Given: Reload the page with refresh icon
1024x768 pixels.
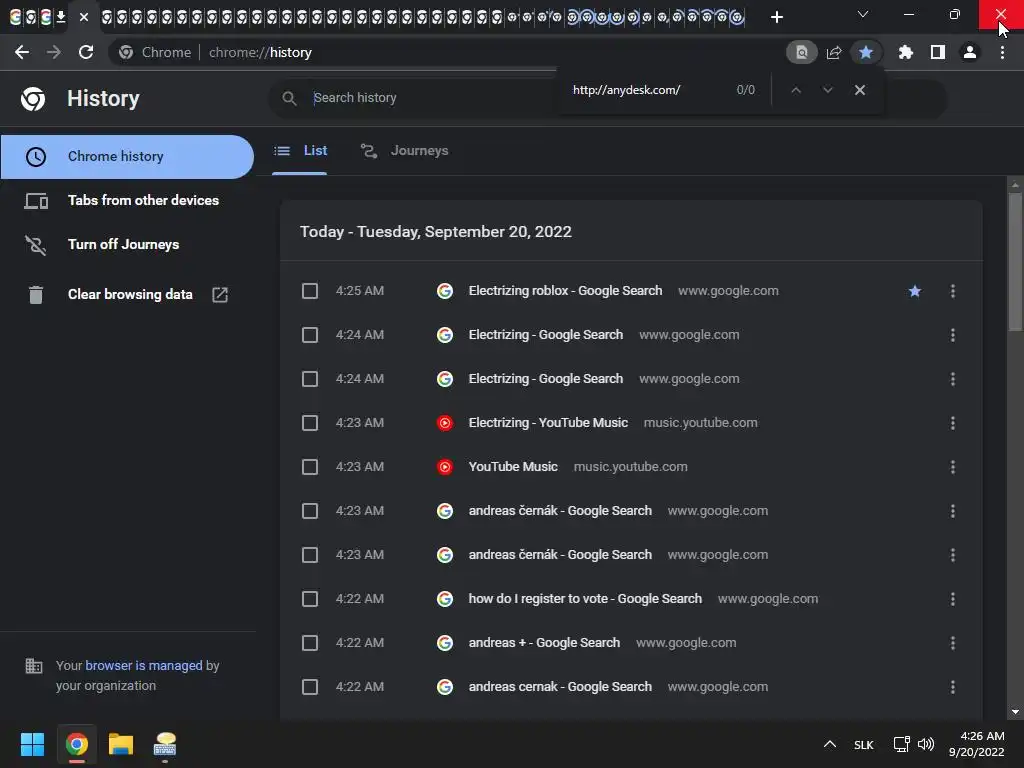Looking at the screenshot, I should (86, 52).
